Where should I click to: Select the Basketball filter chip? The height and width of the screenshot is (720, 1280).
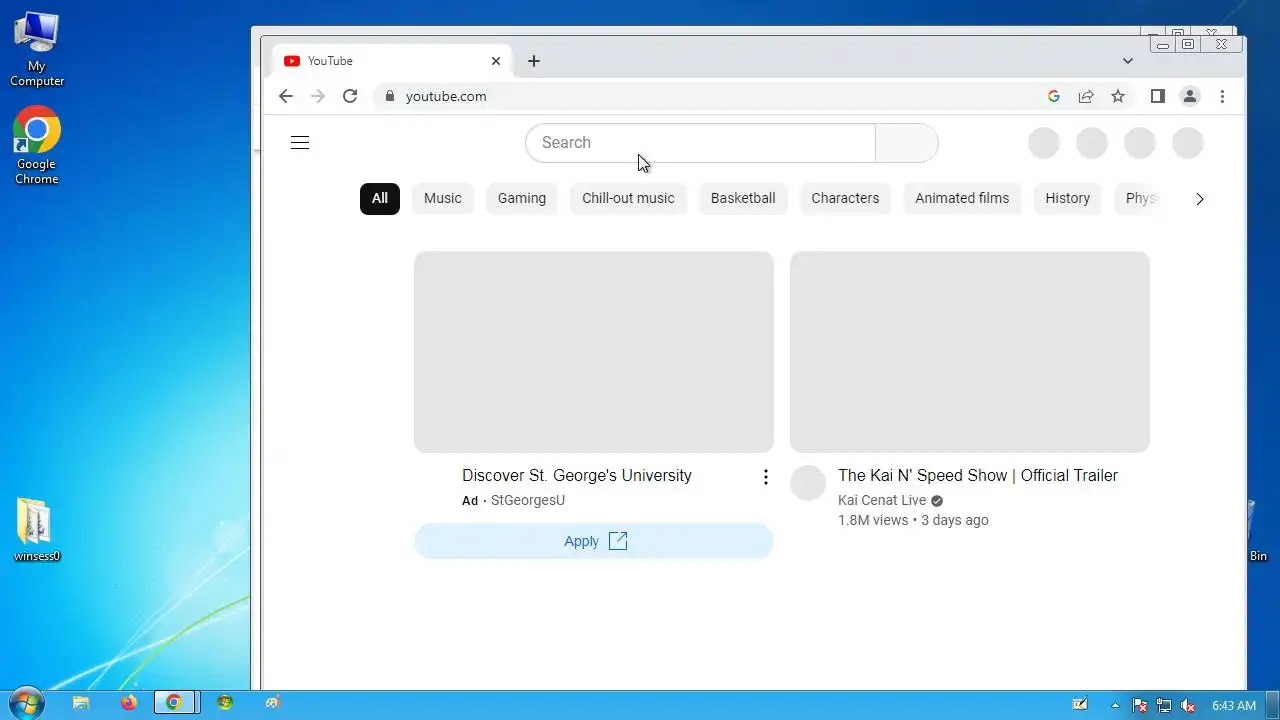743,198
